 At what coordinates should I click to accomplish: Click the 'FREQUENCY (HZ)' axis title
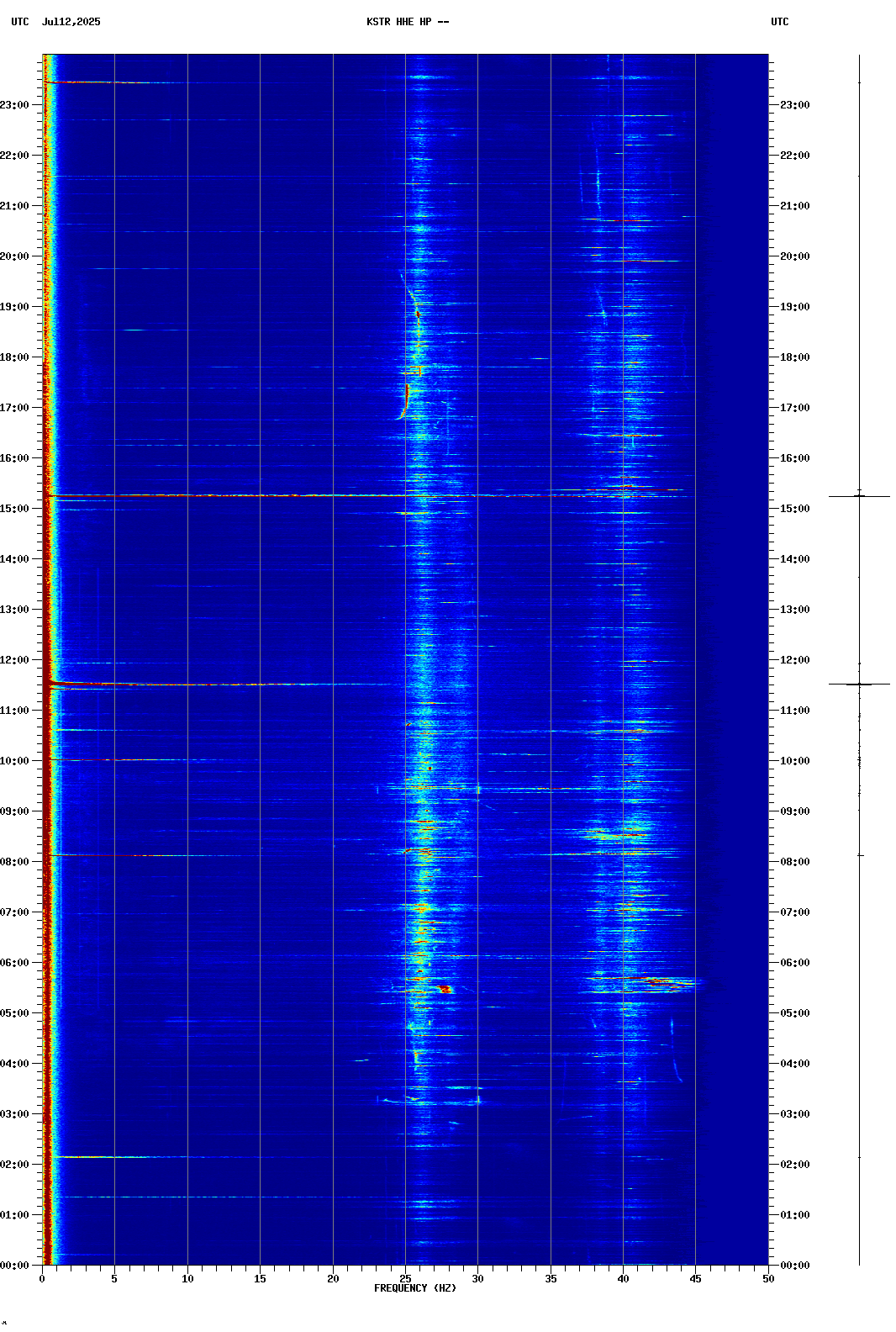[x=415, y=1288]
